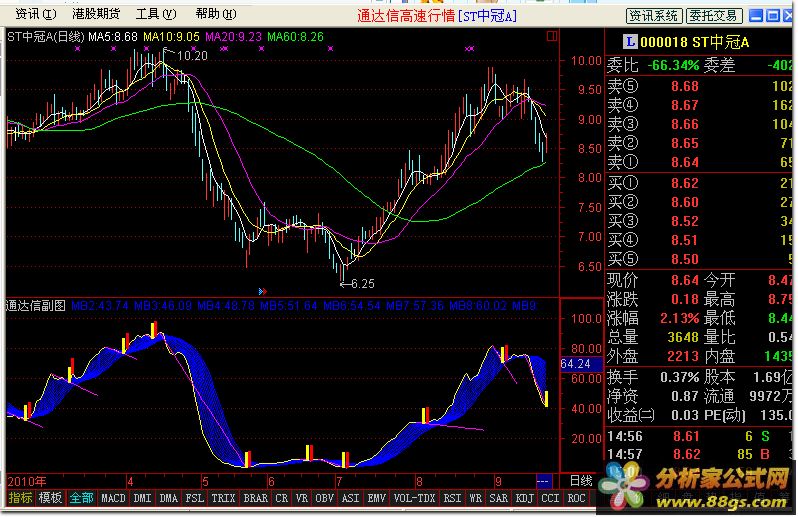The image size is (798, 517).
Task: Switch sub-chart to FSL indicator
Action: pos(194,498)
